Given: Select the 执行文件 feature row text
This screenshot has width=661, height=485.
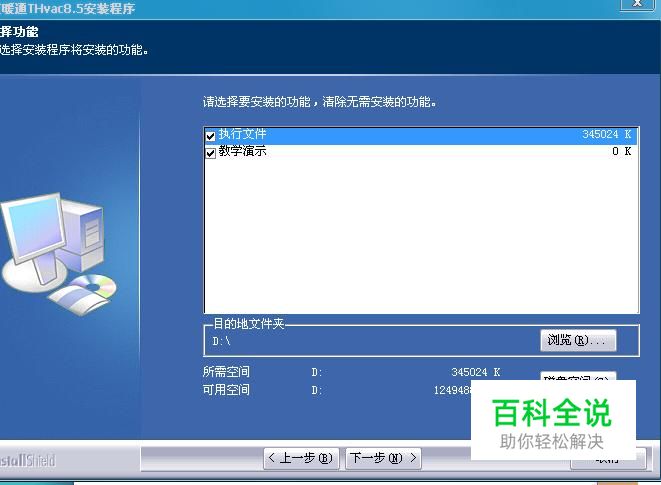Looking at the screenshot, I should (242, 134).
